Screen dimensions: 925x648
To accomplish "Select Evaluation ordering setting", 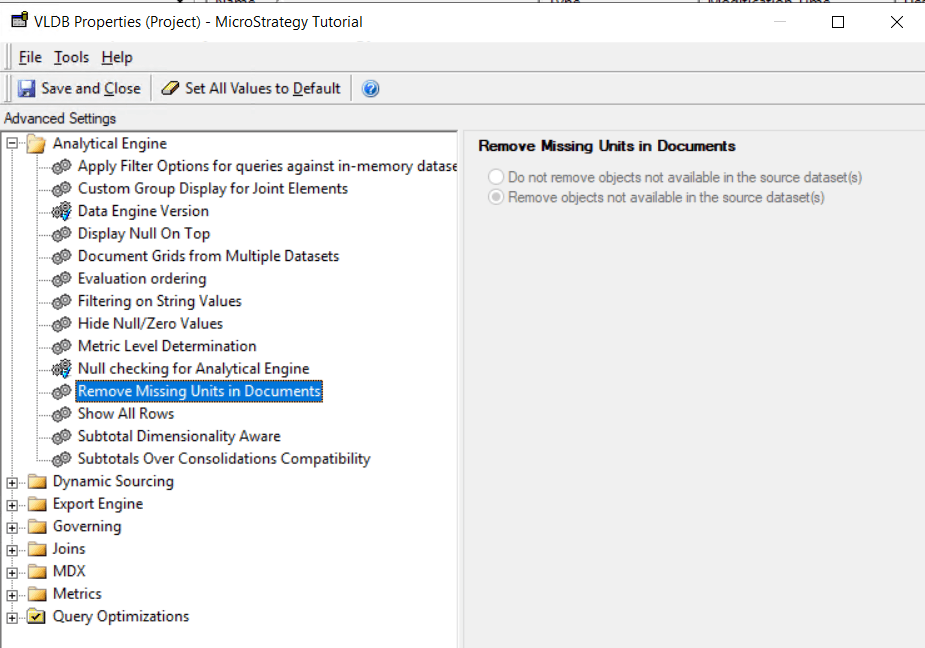I will click(142, 279).
